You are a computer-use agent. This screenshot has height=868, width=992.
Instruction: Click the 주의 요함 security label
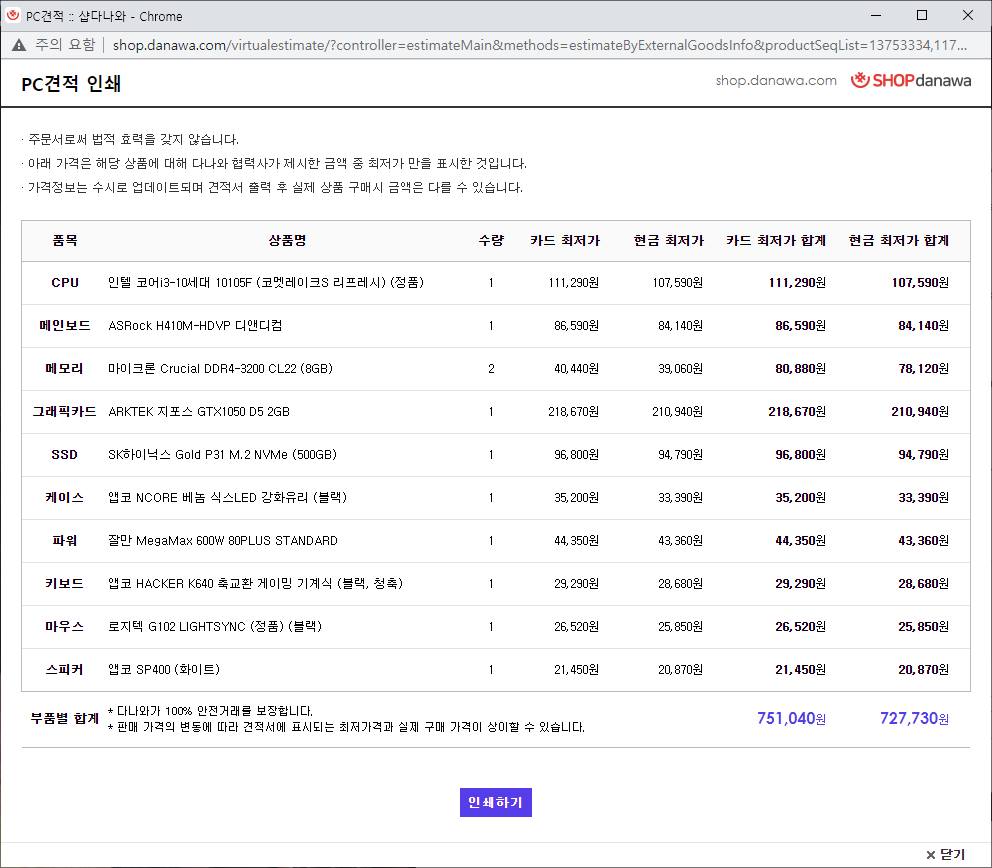pyautogui.click(x=65, y=45)
